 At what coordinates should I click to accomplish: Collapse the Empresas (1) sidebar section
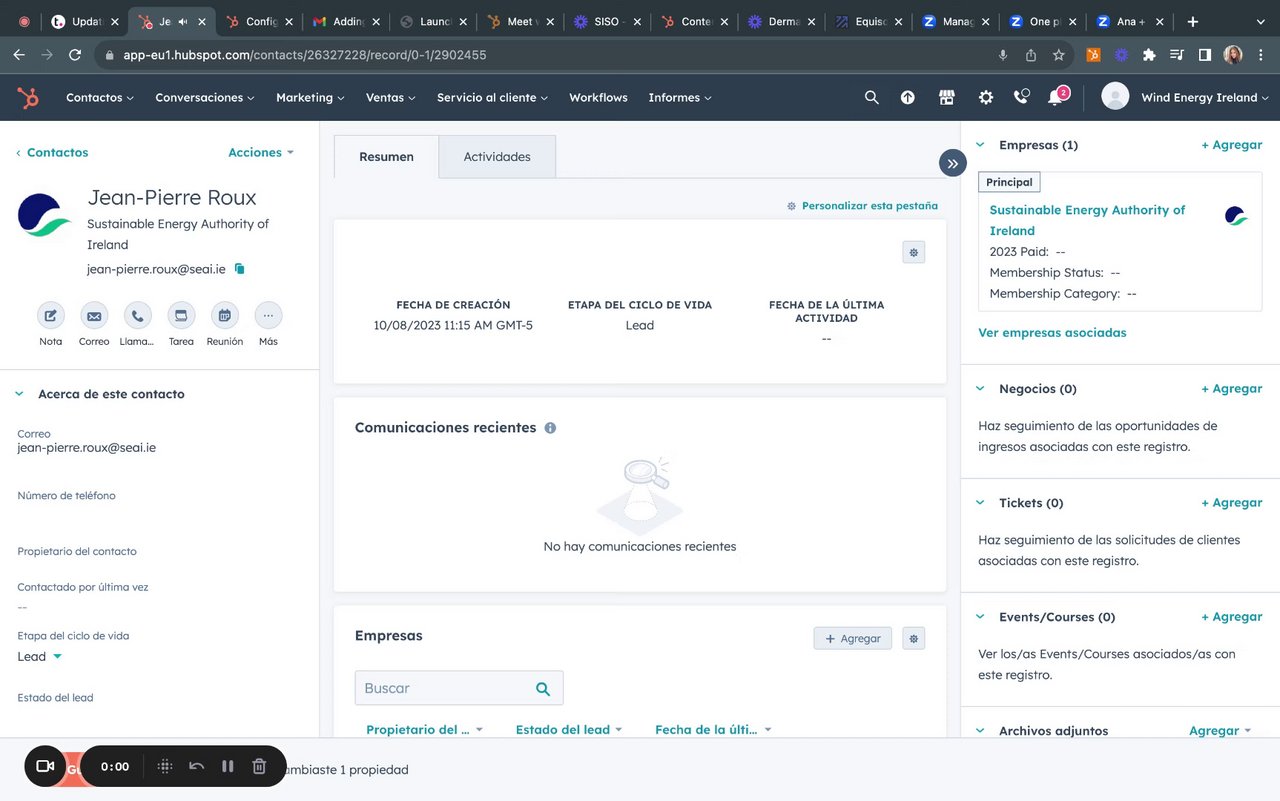coord(980,145)
